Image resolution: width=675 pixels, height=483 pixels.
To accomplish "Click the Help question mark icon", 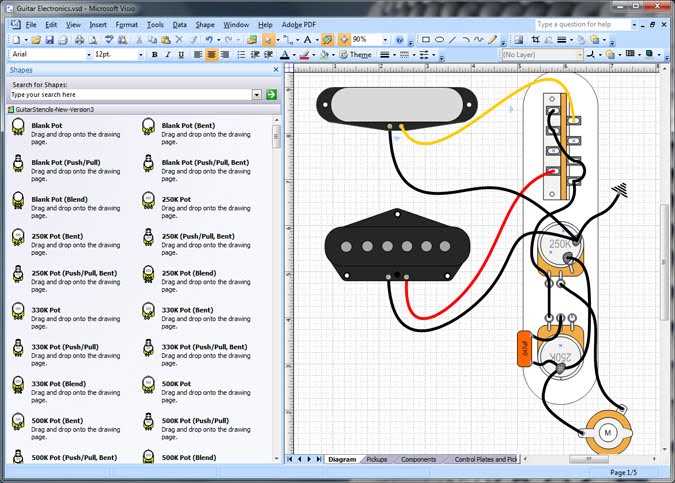I will coord(399,40).
